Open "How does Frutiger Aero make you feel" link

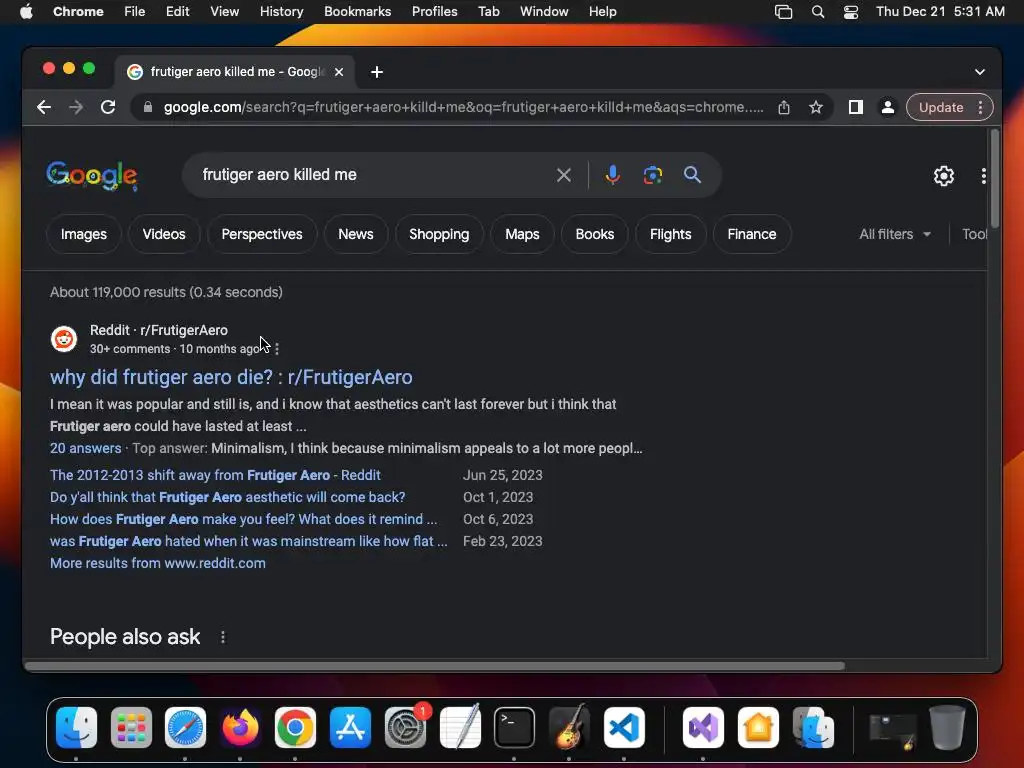click(244, 519)
